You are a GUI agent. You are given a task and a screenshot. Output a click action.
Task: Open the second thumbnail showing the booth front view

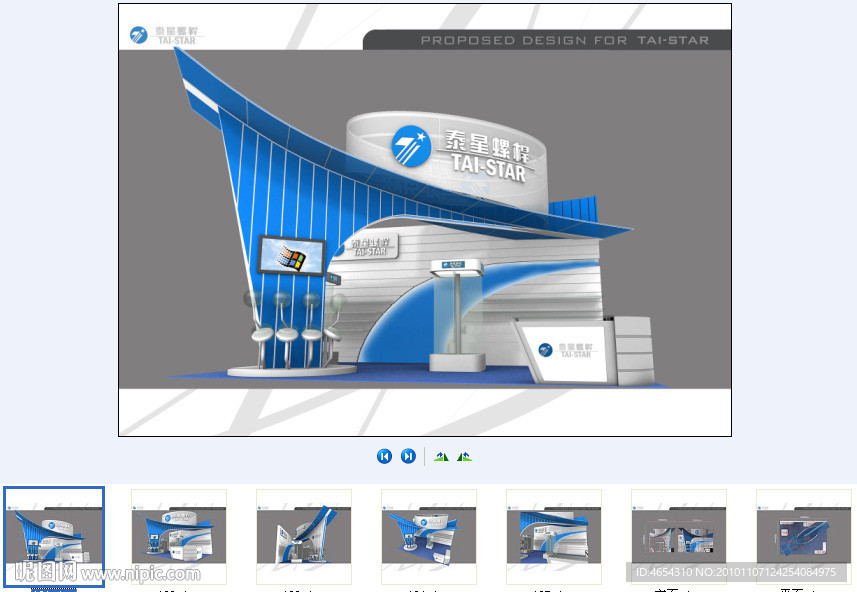click(179, 536)
